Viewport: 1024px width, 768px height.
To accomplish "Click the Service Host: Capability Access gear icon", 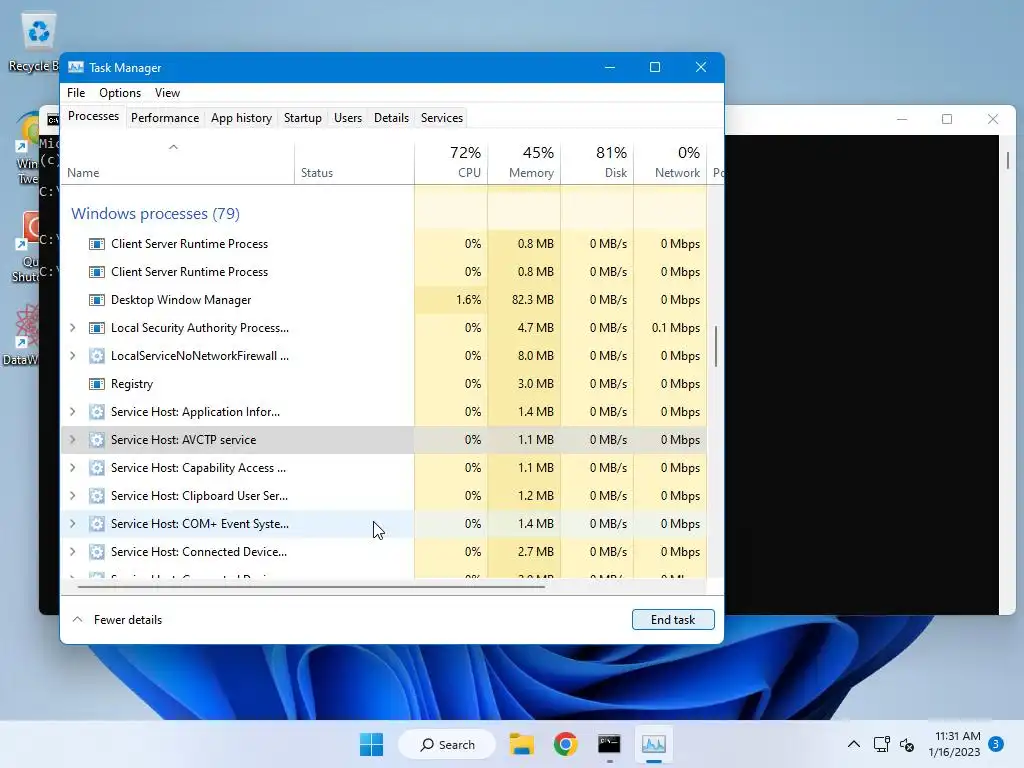I will tap(97, 468).
